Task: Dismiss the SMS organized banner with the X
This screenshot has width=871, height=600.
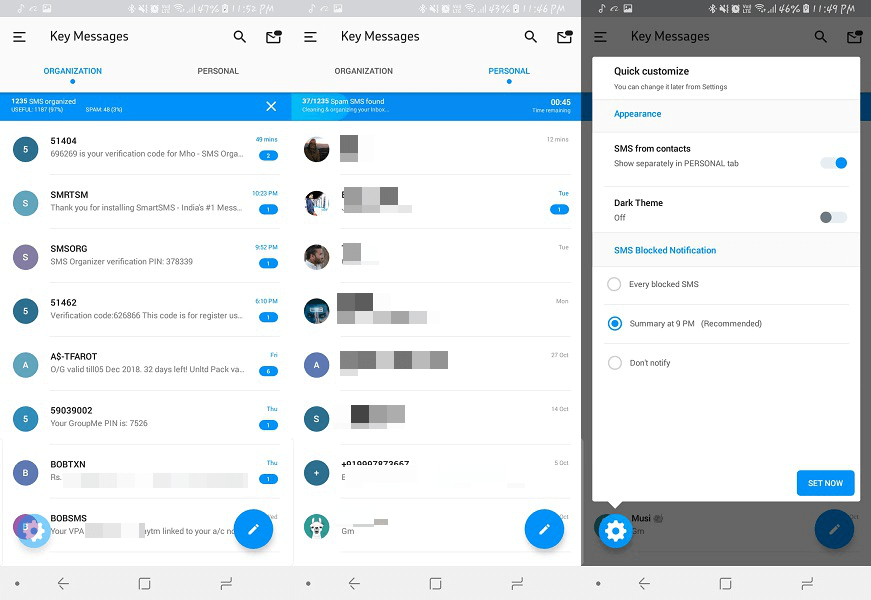Action: tap(270, 105)
